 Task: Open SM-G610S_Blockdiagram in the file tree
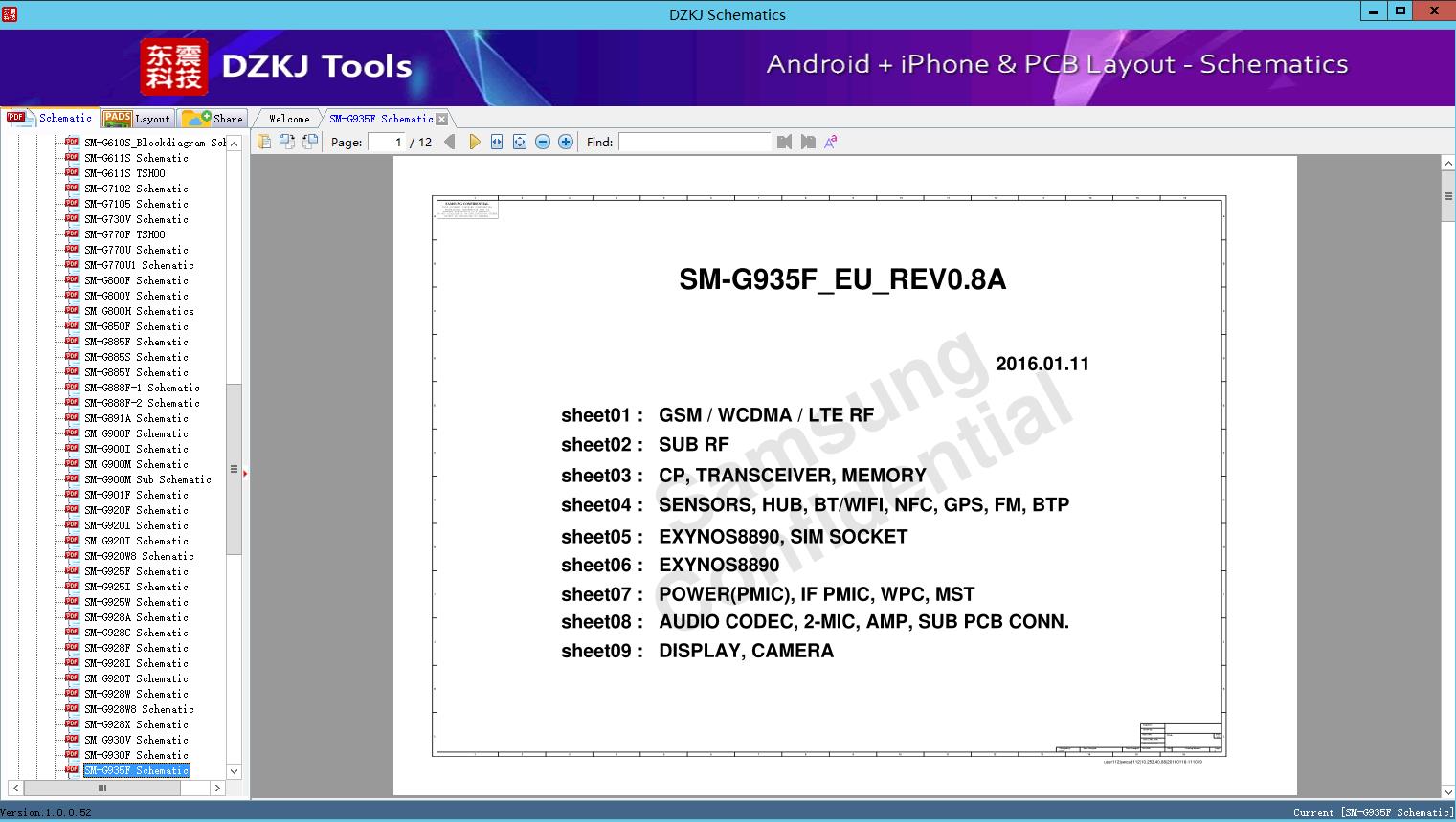point(155,143)
